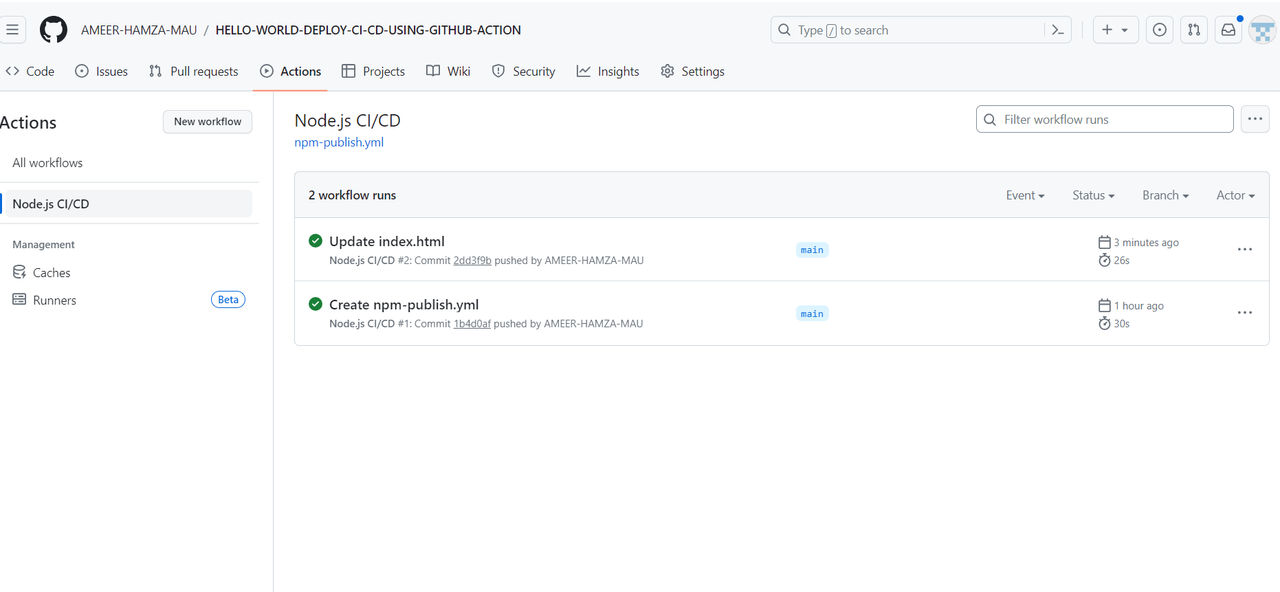This screenshot has width=1280, height=592.
Task: Open the hamburger navigation menu
Action: coord(12,30)
